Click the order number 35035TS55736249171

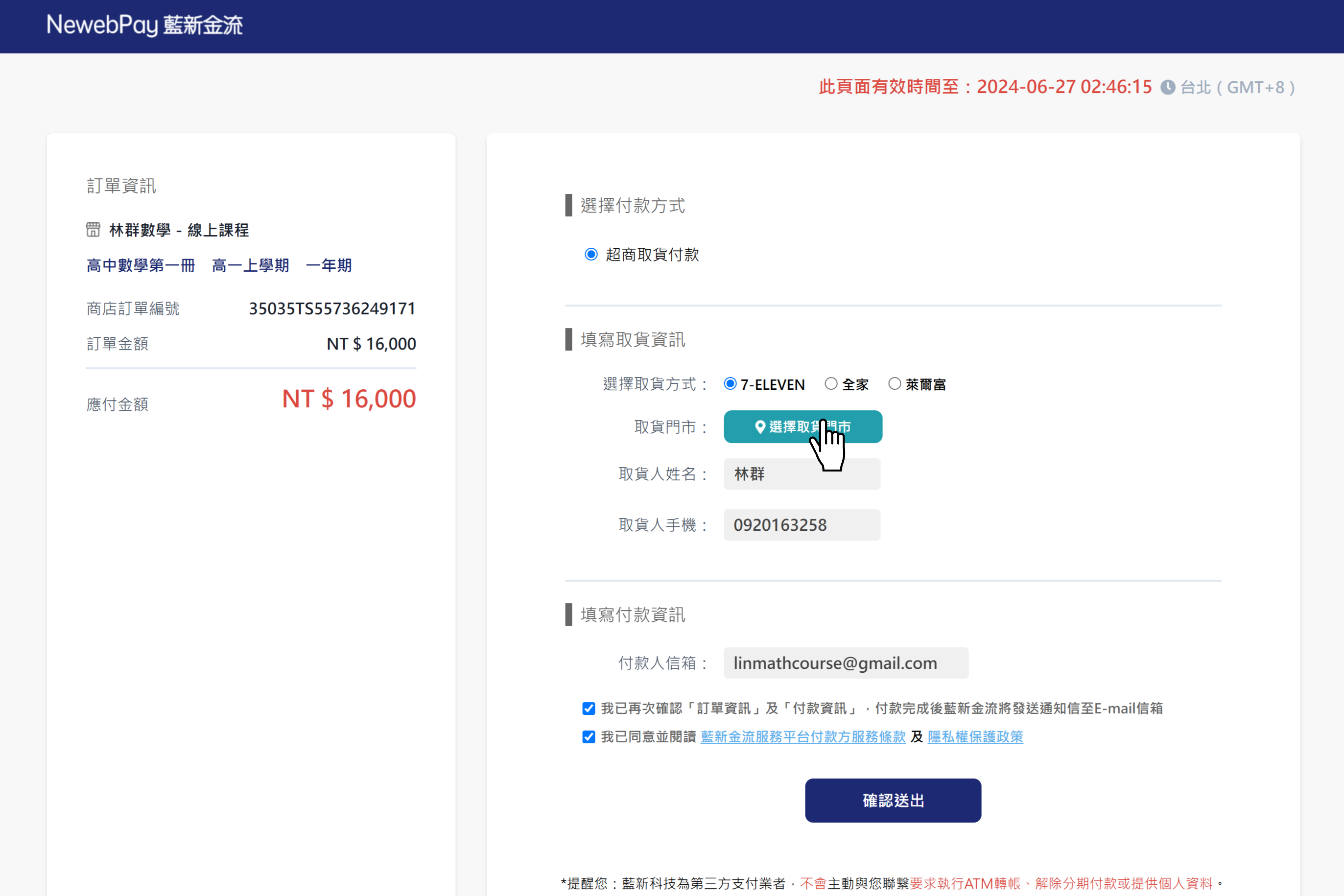[332, 308]
